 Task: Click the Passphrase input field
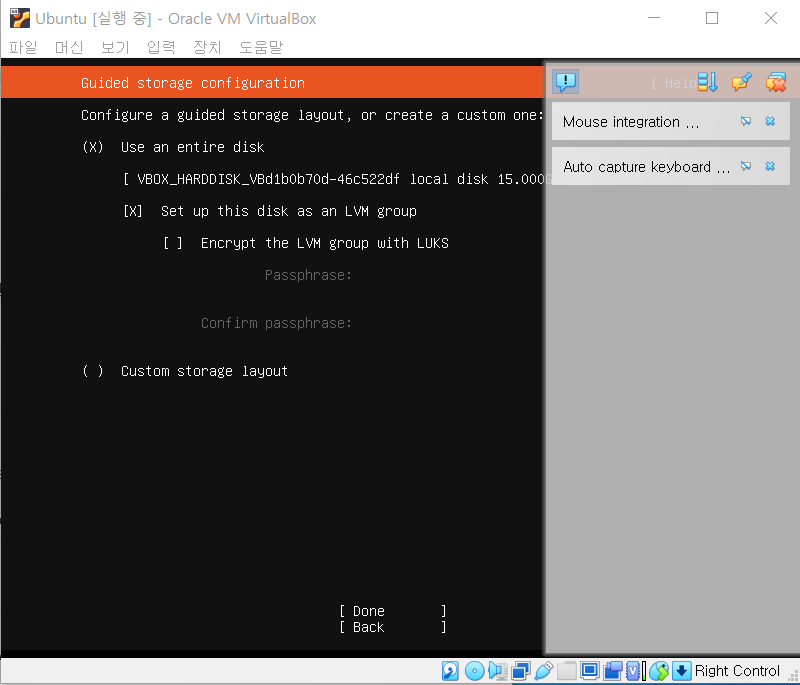449,275
